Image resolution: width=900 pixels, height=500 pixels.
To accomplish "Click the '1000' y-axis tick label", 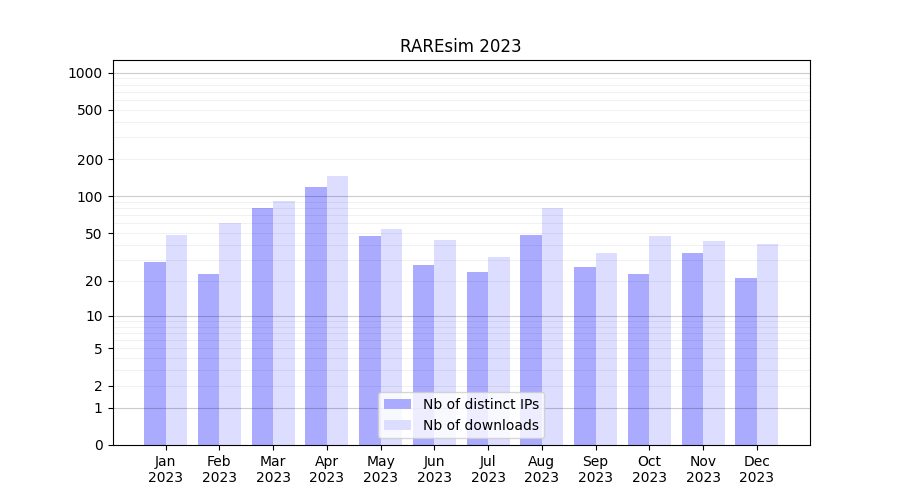I will coord(85,73).
